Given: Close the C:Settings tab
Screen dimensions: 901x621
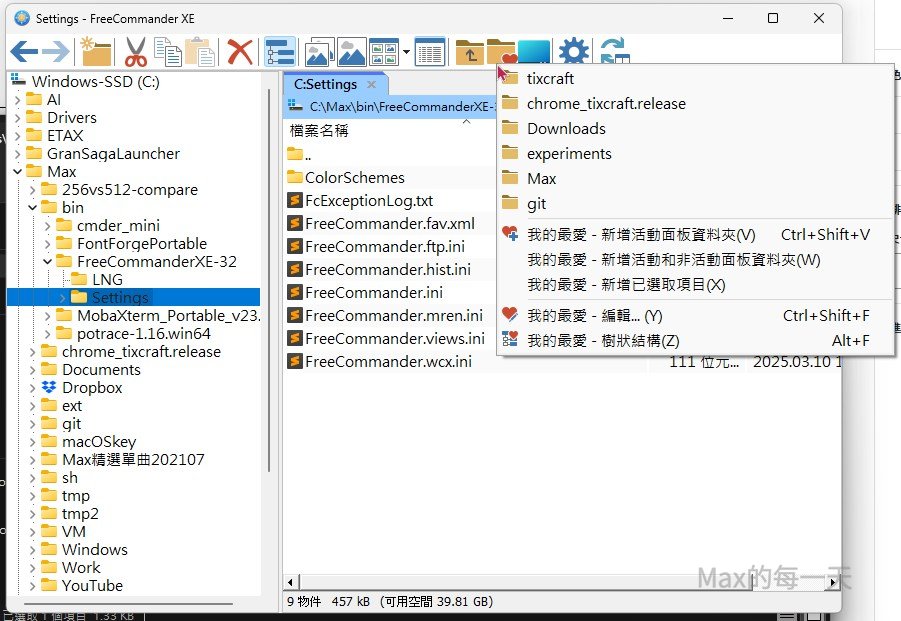Looking at the screenshot, I should click(372, 84).
